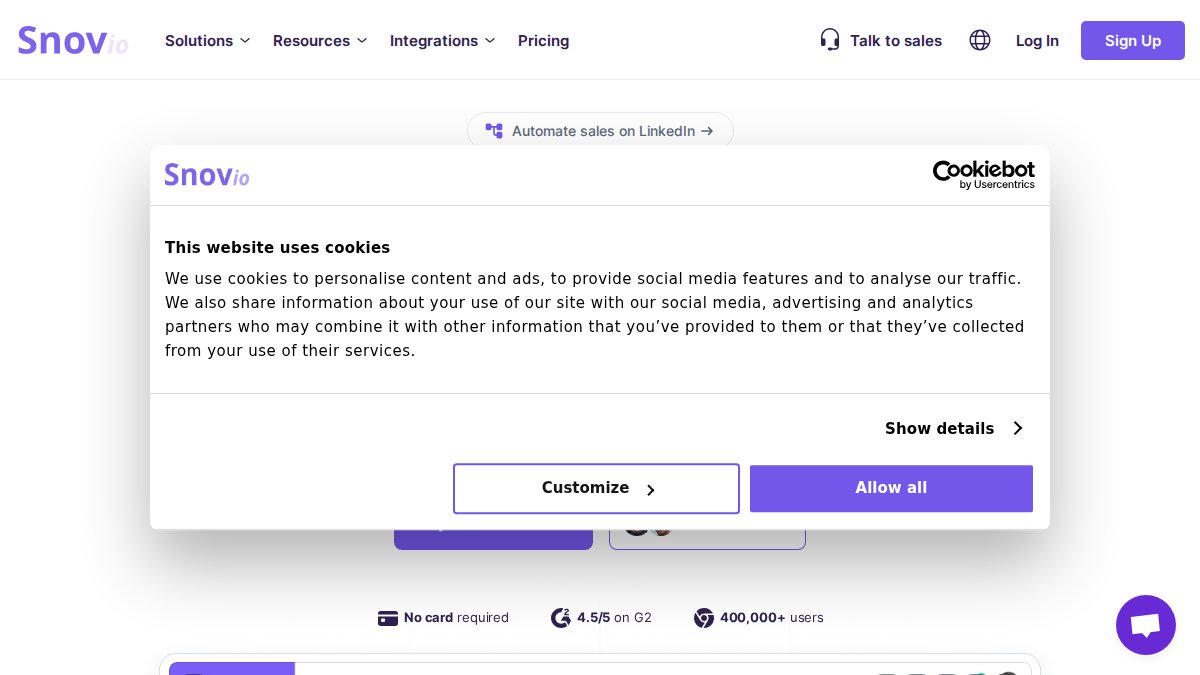Image resolution: width=1200 pixels, height=675 pixels.
Task: Click the Cookiebot by Usercentrics logo
Action: (x=983, y=175)
